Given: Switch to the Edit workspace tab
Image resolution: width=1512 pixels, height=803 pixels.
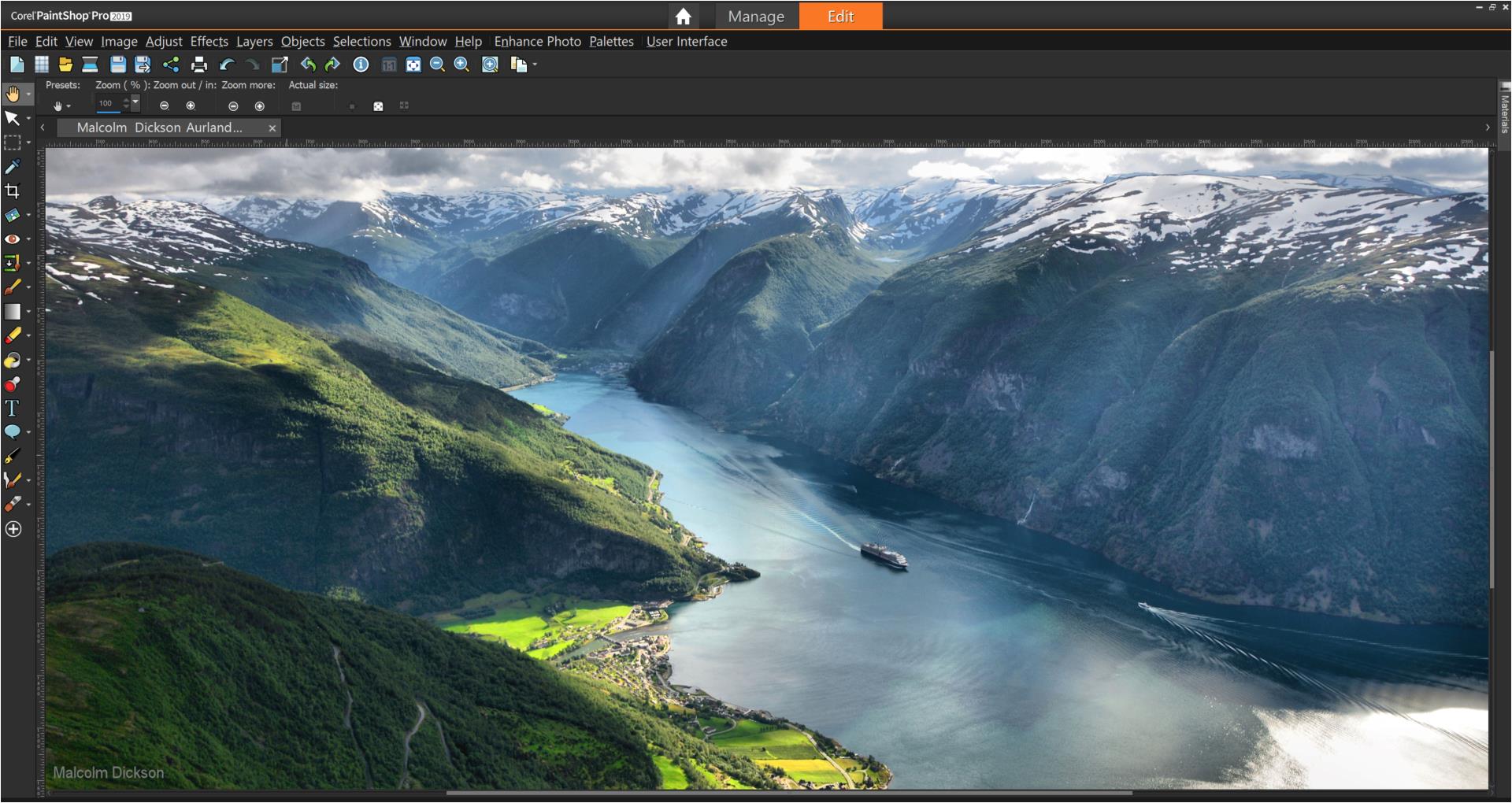Looking at the screenshot, I should coord(840,17).
